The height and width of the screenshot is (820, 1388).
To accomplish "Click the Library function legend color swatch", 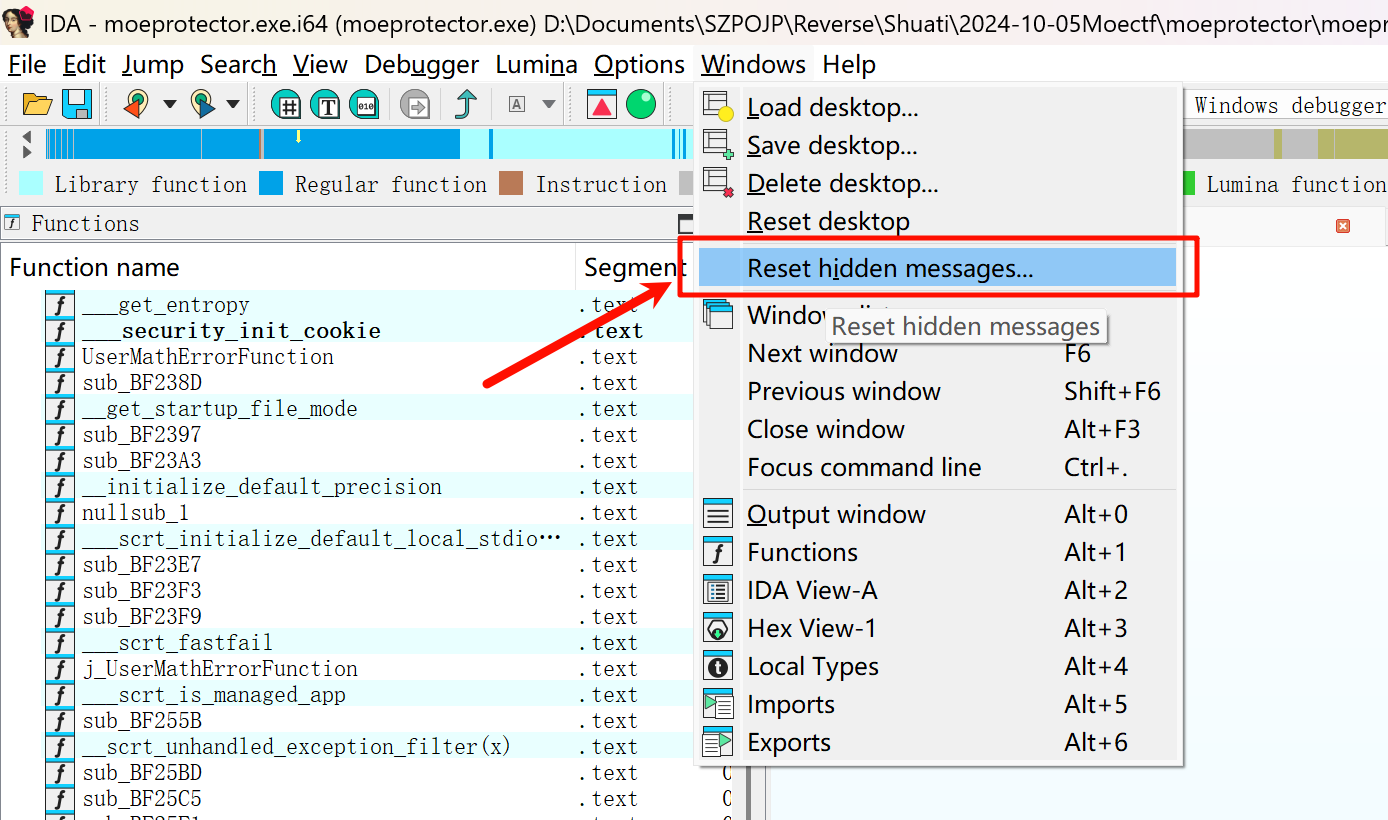I will [x=32, y=184].
